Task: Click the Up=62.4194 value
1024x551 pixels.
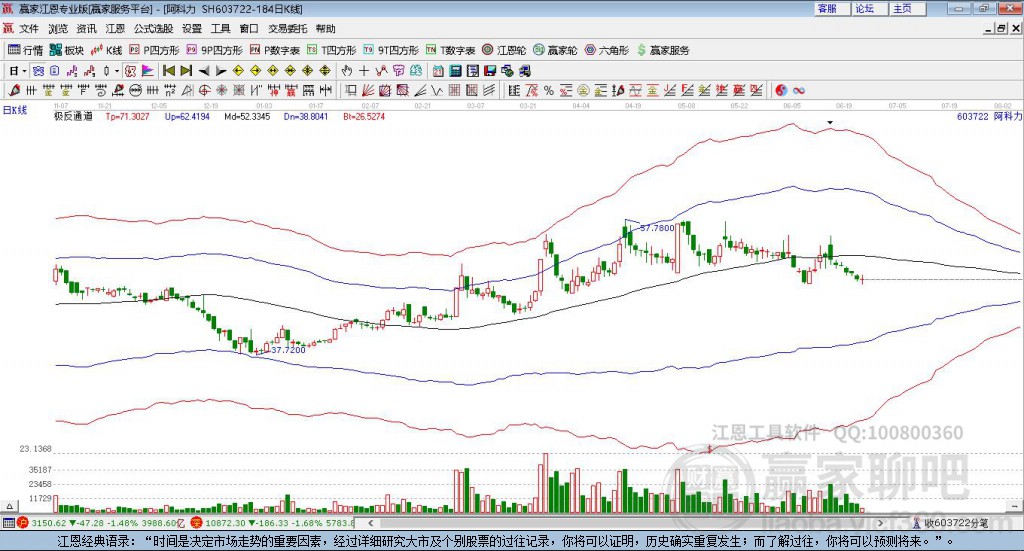Action: tap(187, 116)
